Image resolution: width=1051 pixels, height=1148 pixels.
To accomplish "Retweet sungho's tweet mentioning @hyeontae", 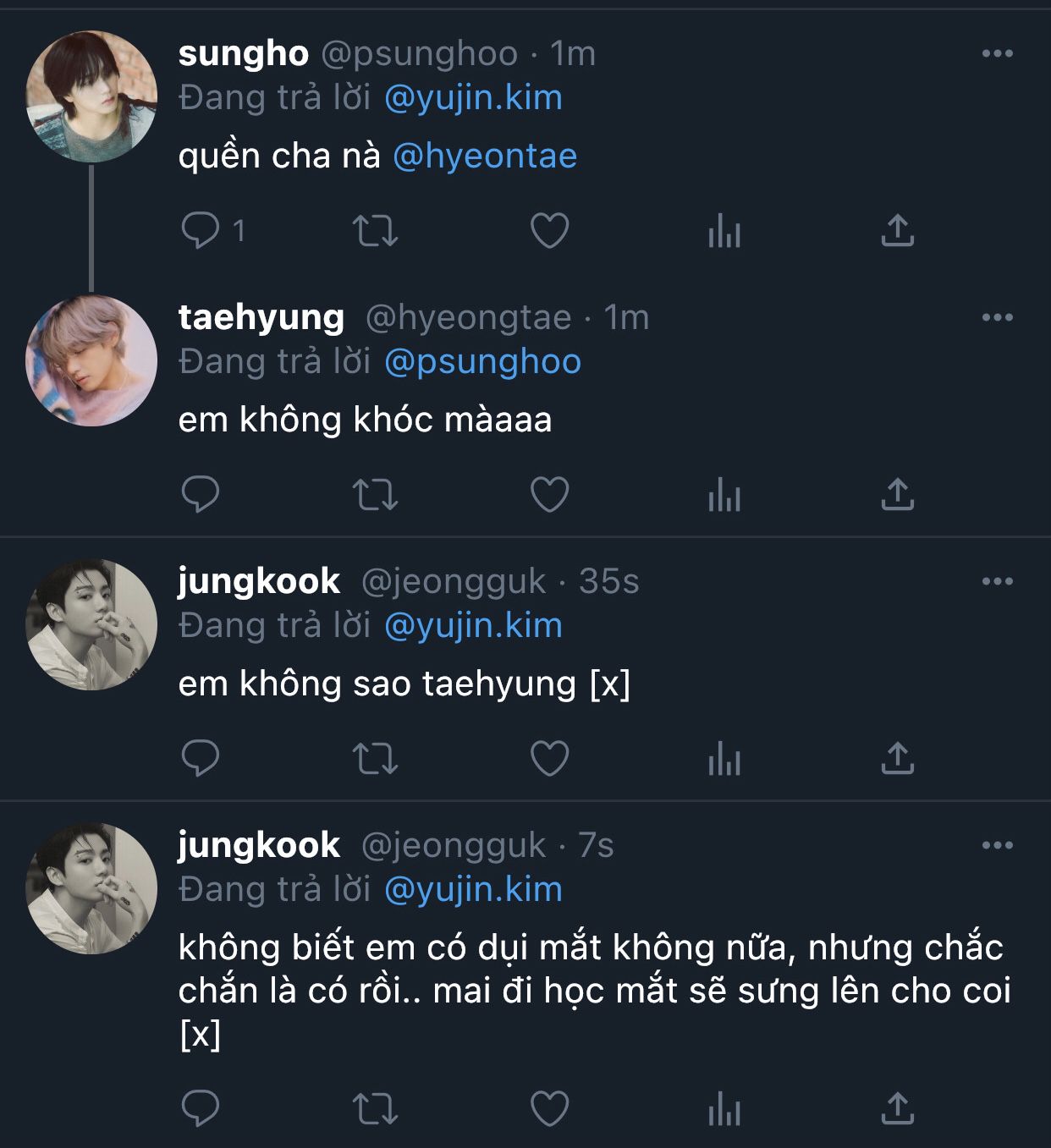I will [375, 230].
